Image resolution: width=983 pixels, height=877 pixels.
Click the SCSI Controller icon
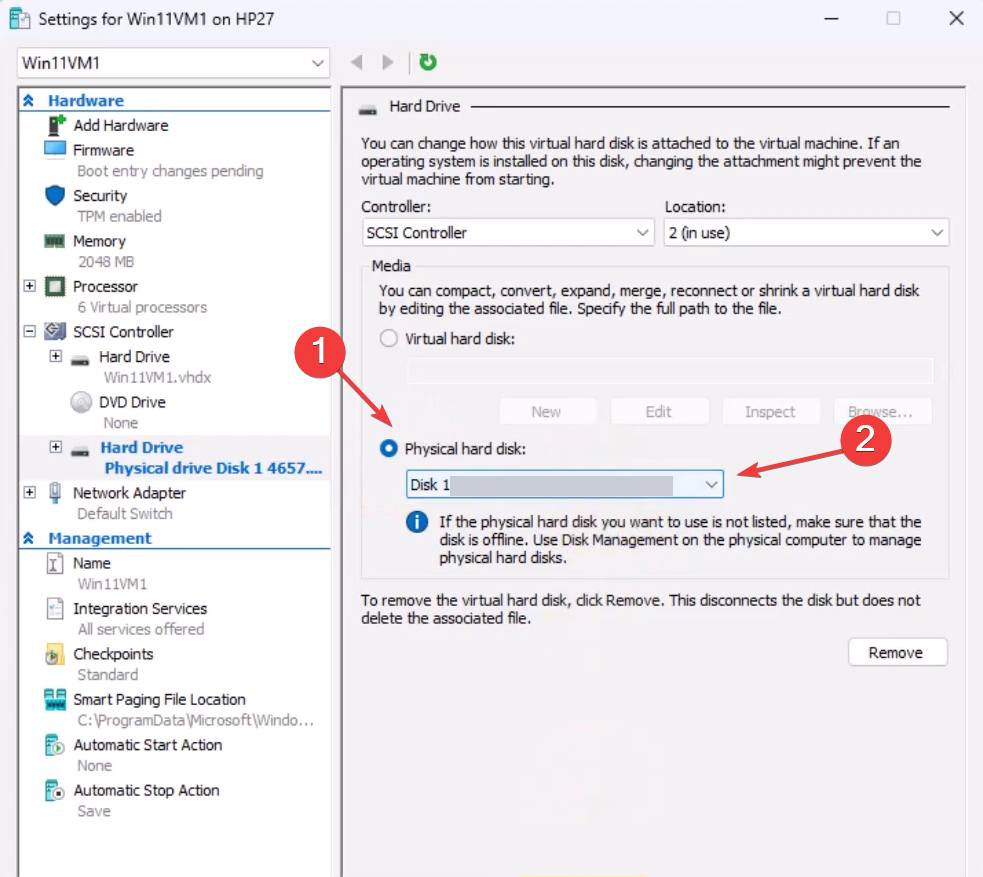(55, 331)
